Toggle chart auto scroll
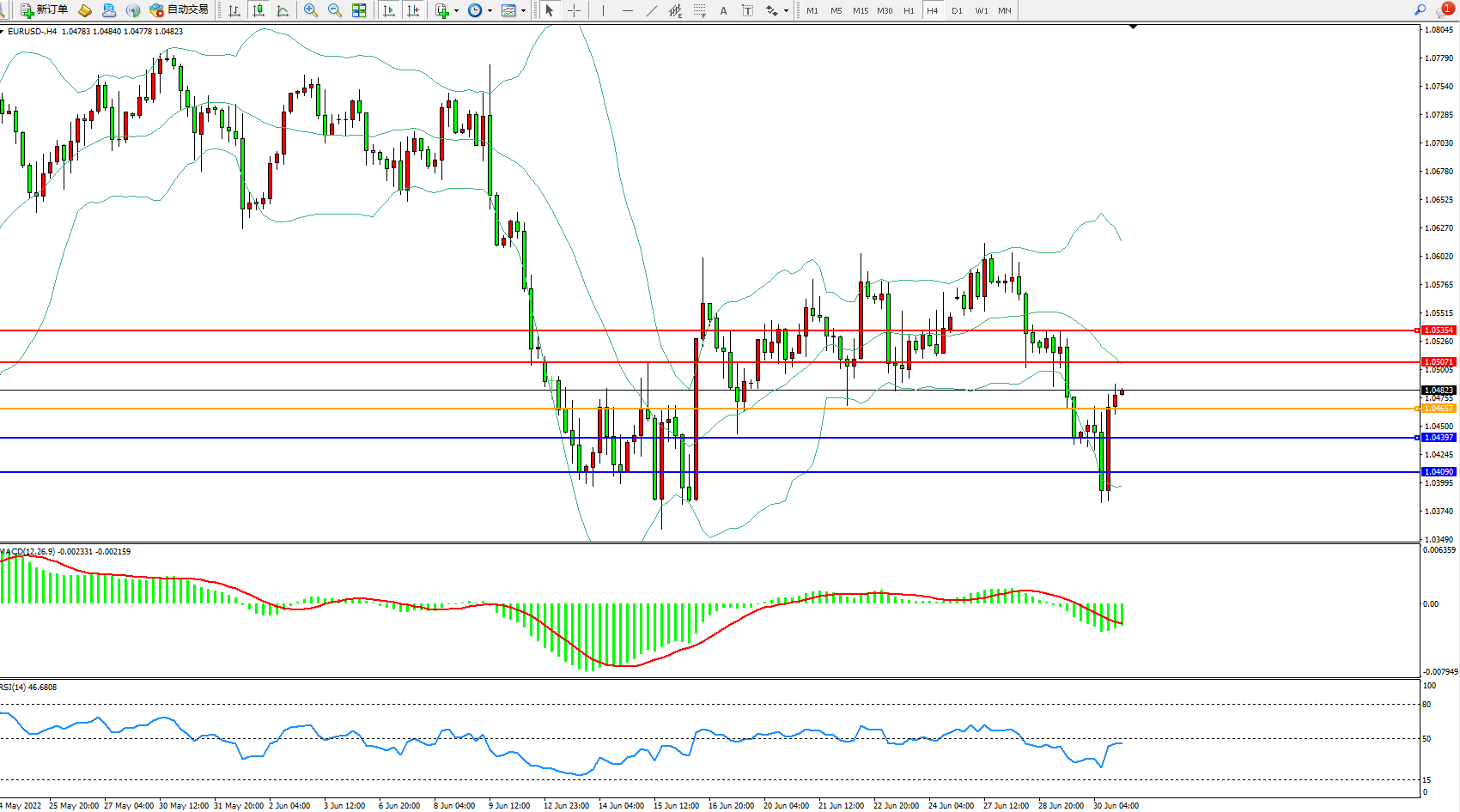The height and width of the screenshot is (812, 1460). [389, 10]
